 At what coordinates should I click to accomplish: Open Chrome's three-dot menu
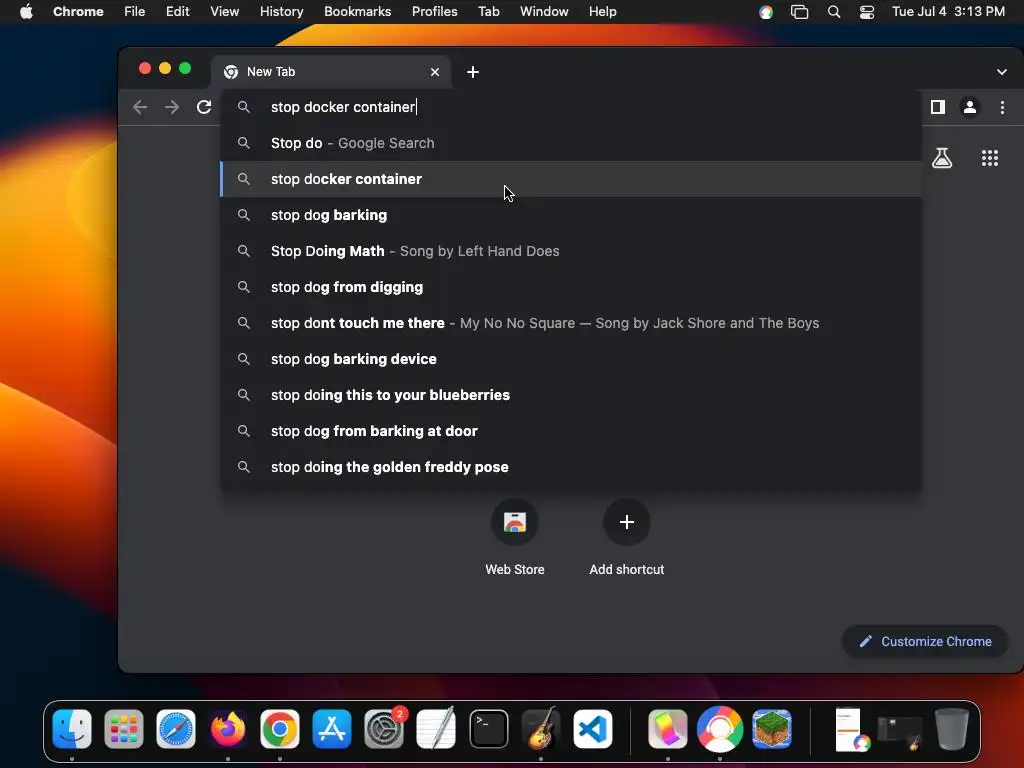point(1002,107)
